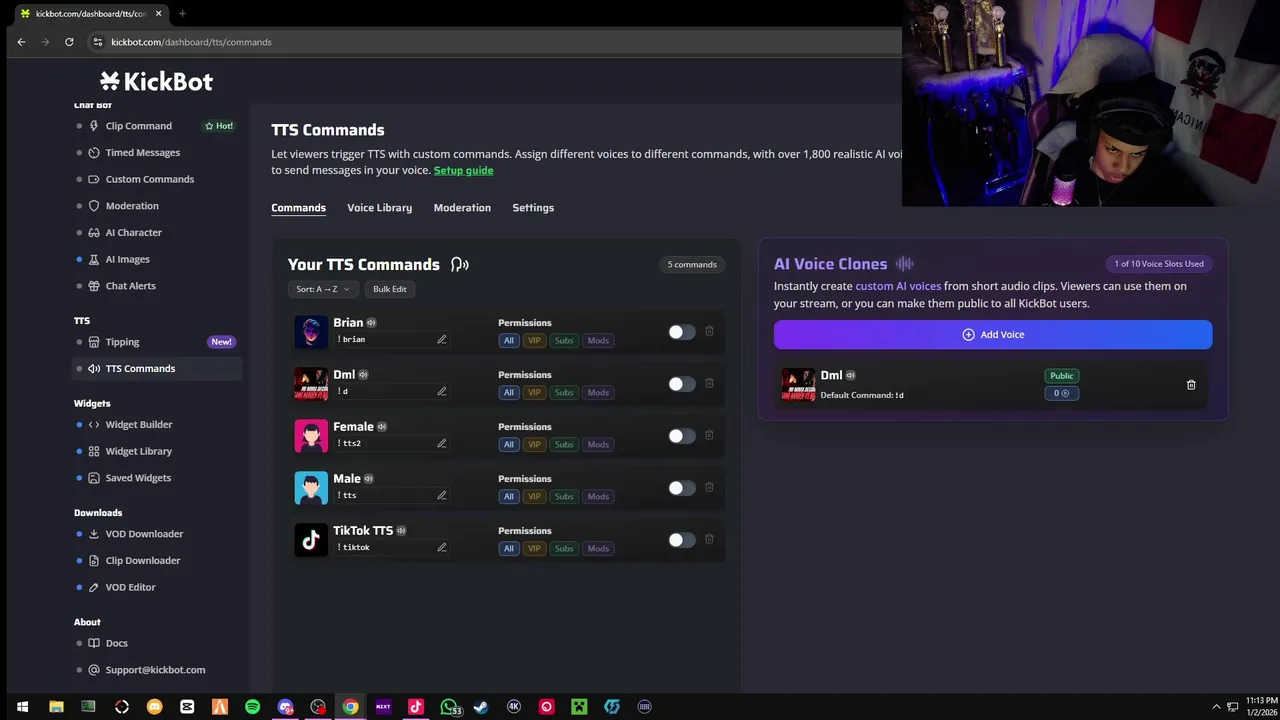Play the Female voice preview speaker icon

(382, 427)
